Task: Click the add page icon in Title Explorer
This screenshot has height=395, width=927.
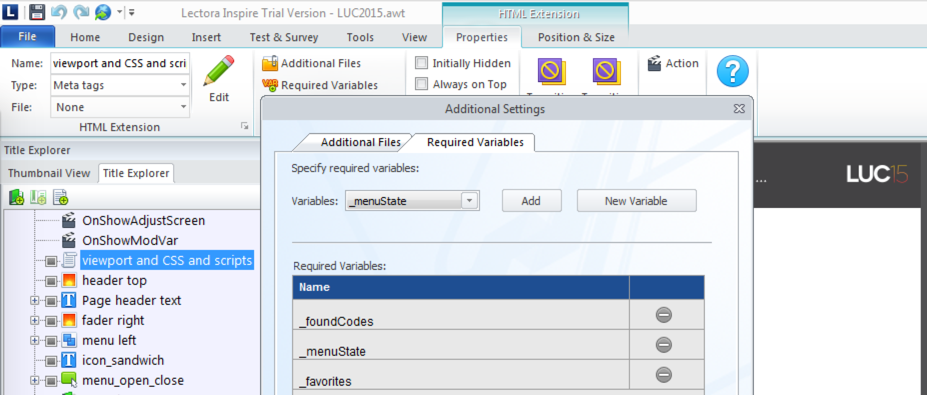Action: 60,197
